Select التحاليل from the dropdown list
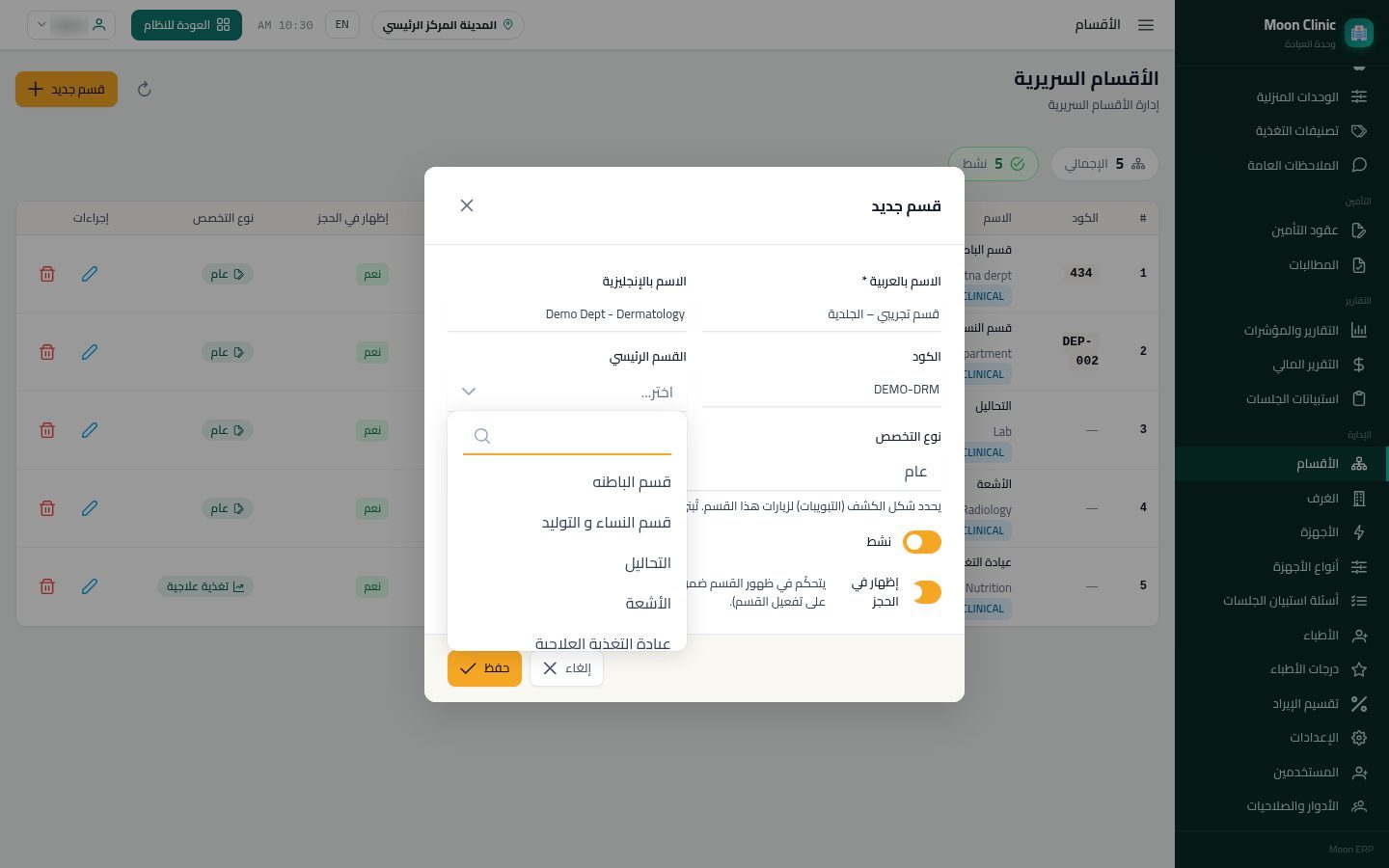Viewport: 1389px width, 868px height. (567, 563)
